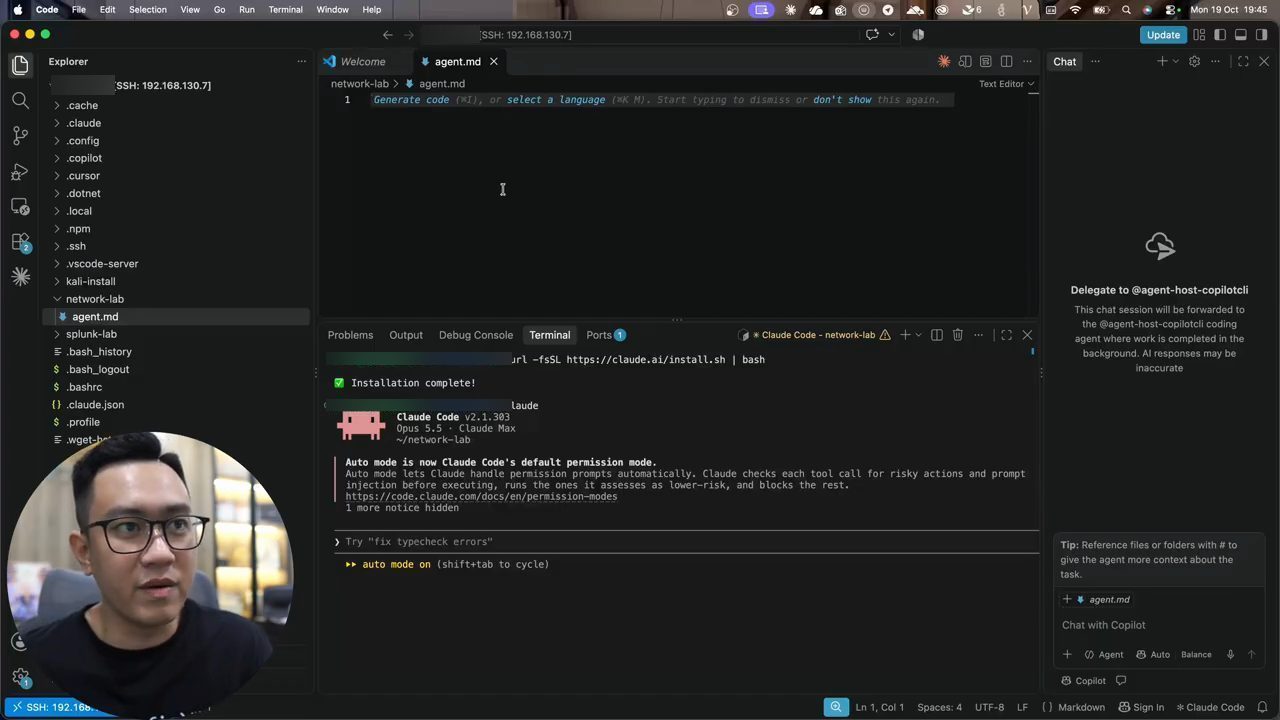This screenshot has width=1280, height=720.
Task: Open the Remote Explorer view
Action: [x=20, y=207]
